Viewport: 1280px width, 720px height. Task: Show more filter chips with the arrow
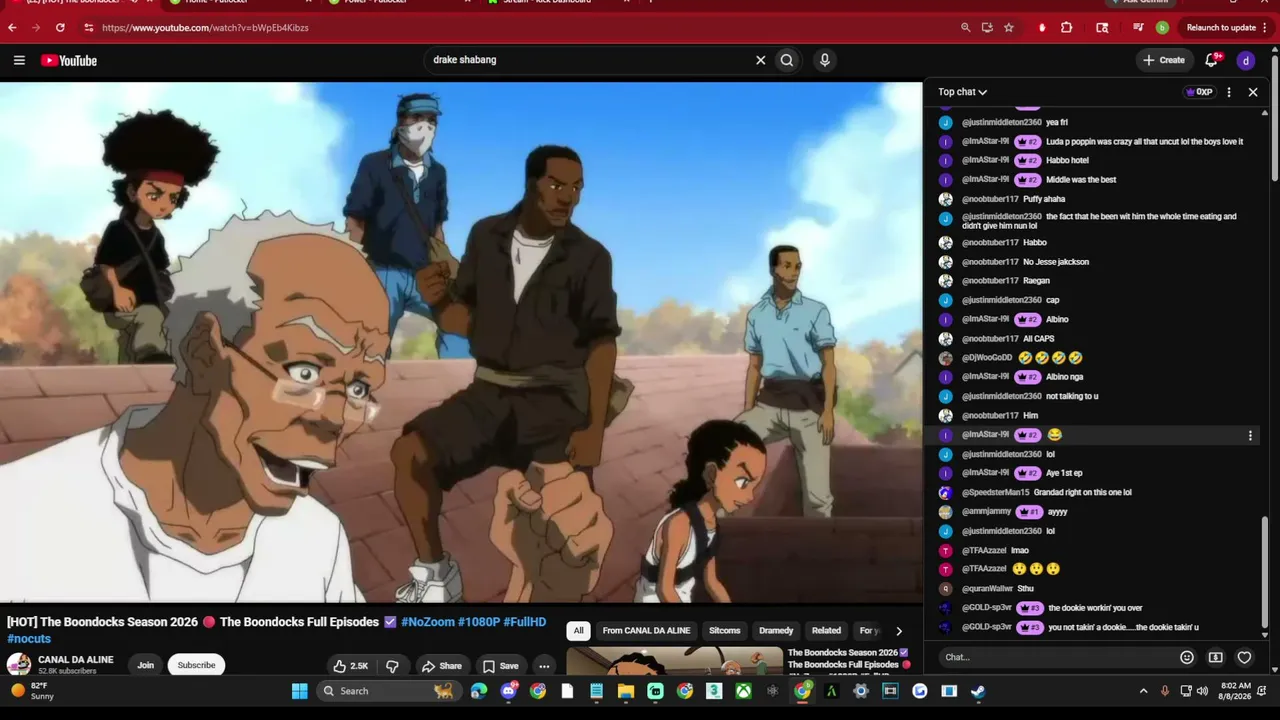[898, 631]
